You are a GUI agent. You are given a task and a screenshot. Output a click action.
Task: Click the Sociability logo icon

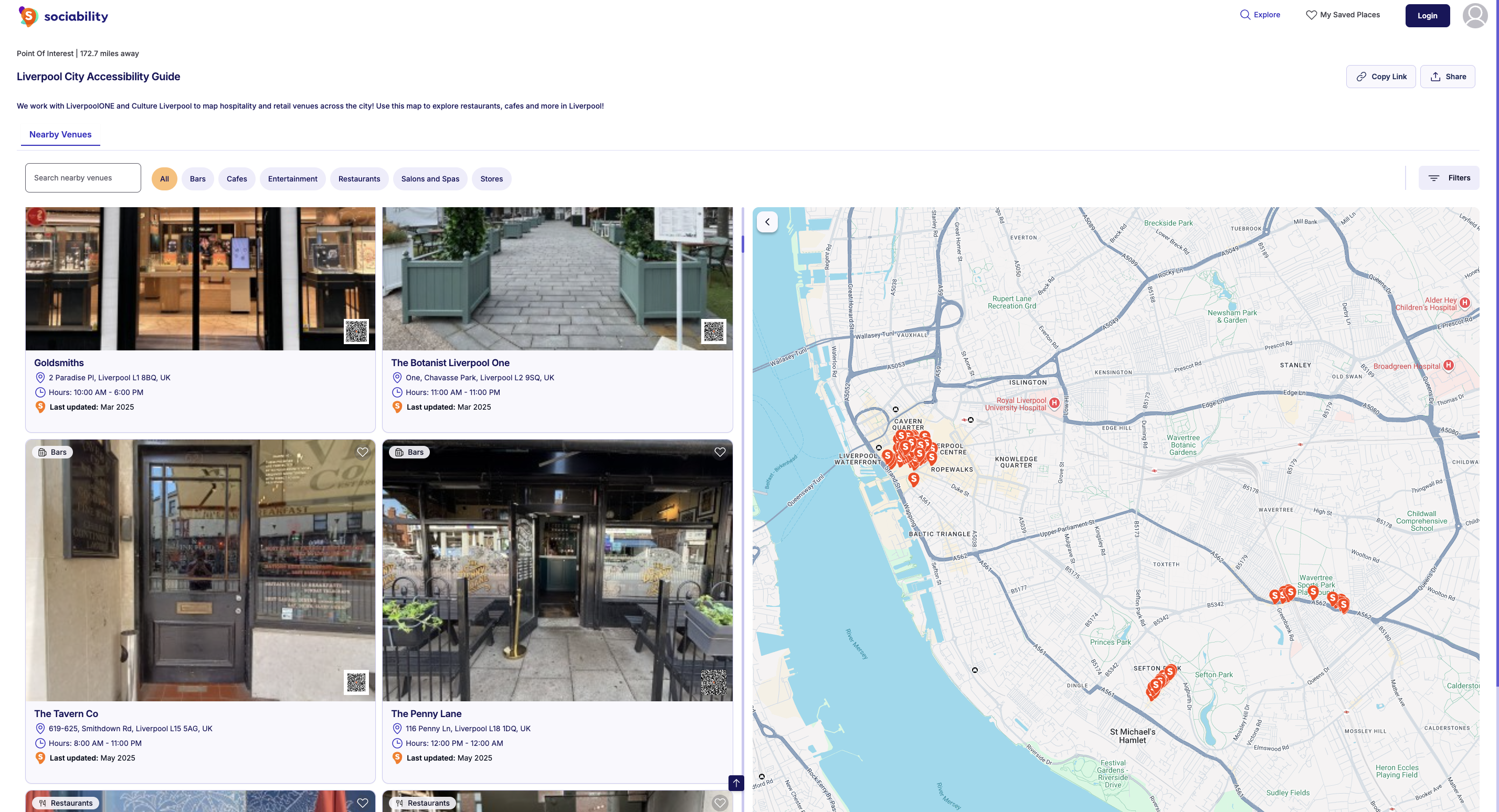click(x=28, y=16)
